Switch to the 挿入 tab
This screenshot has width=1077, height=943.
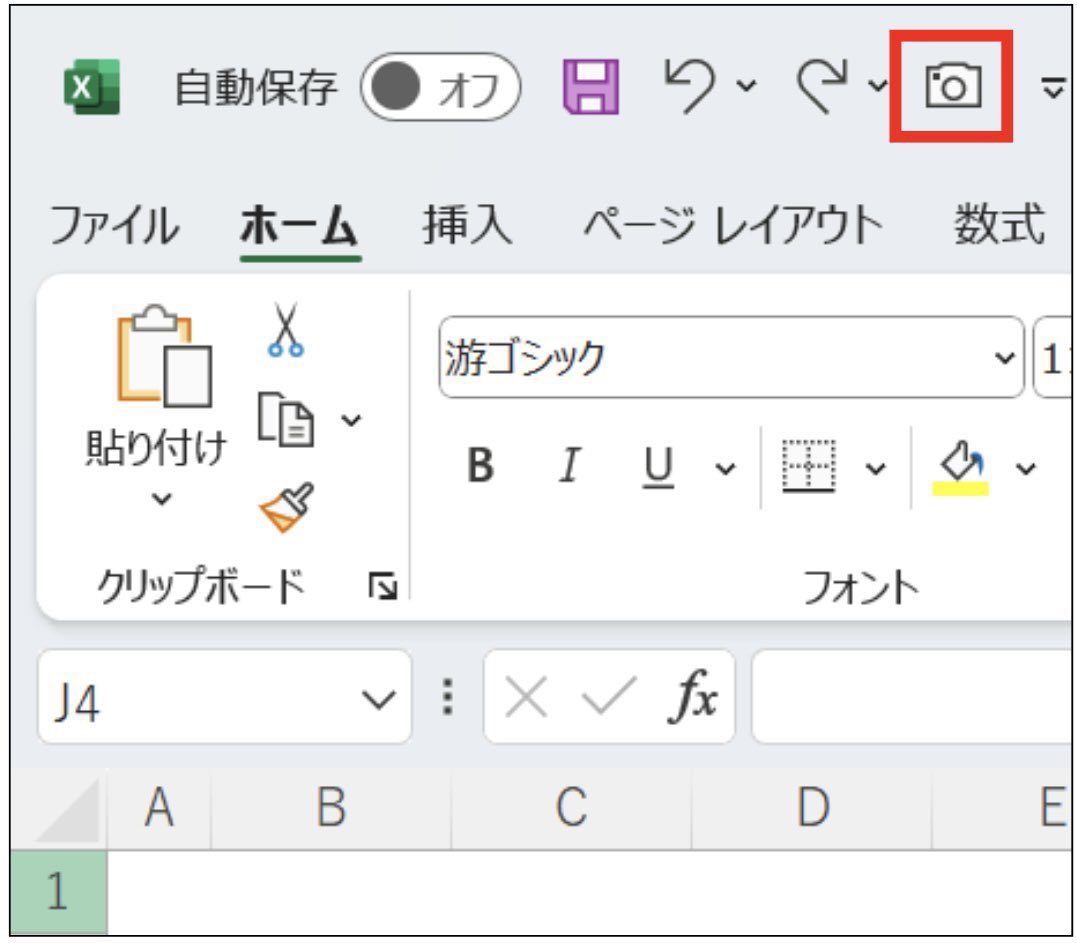(x=467, y=224)
